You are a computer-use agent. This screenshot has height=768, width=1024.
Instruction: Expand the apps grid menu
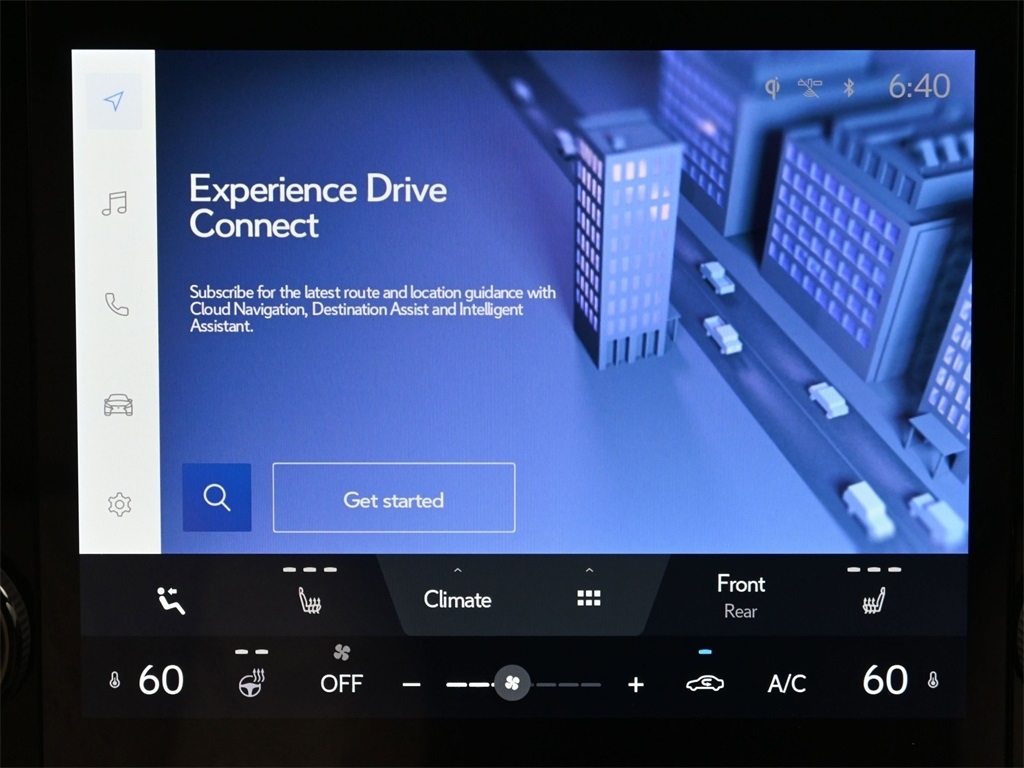(x=589, y=597)
